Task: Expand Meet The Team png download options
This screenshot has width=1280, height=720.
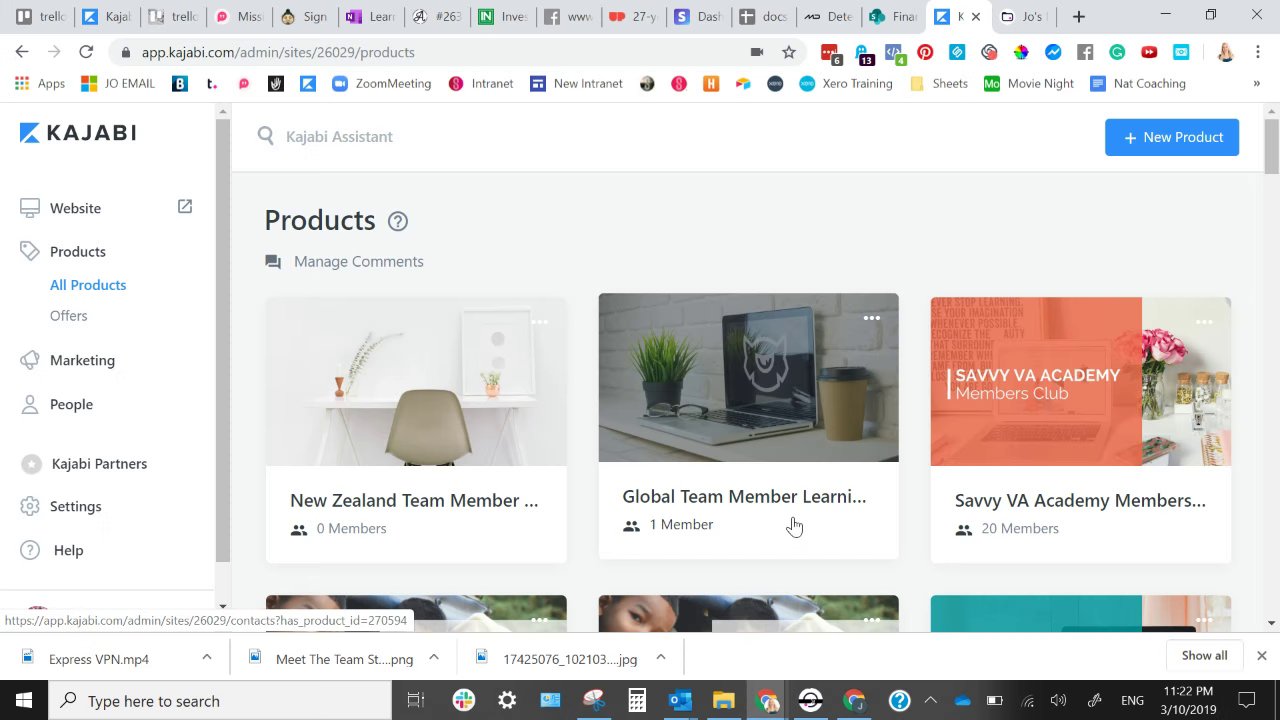Action: [434, 657]
